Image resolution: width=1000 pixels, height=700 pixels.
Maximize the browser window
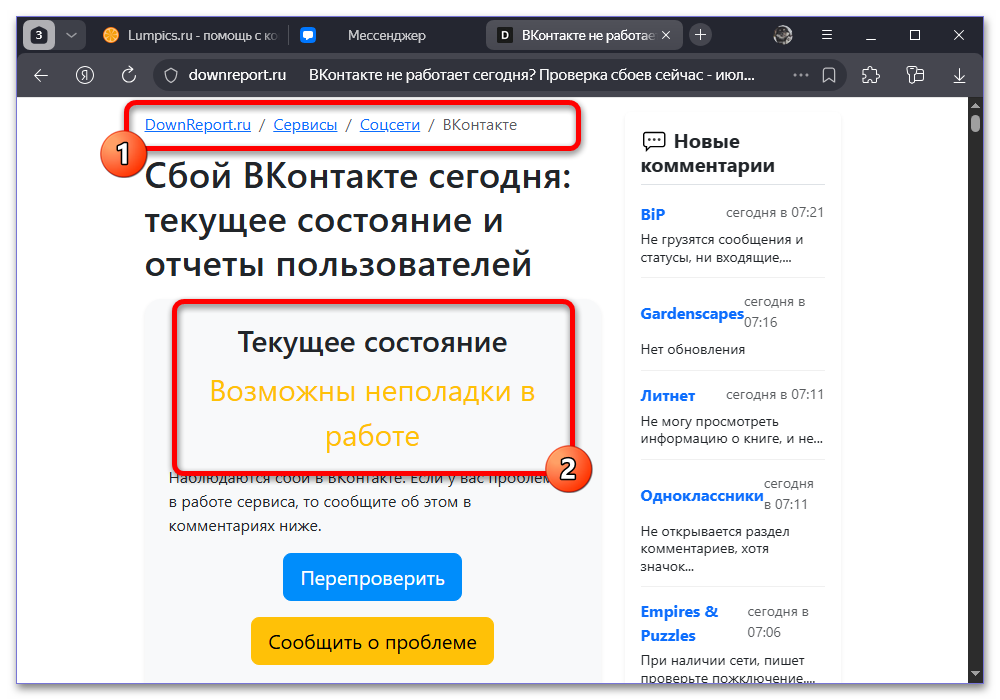(915, 35)
